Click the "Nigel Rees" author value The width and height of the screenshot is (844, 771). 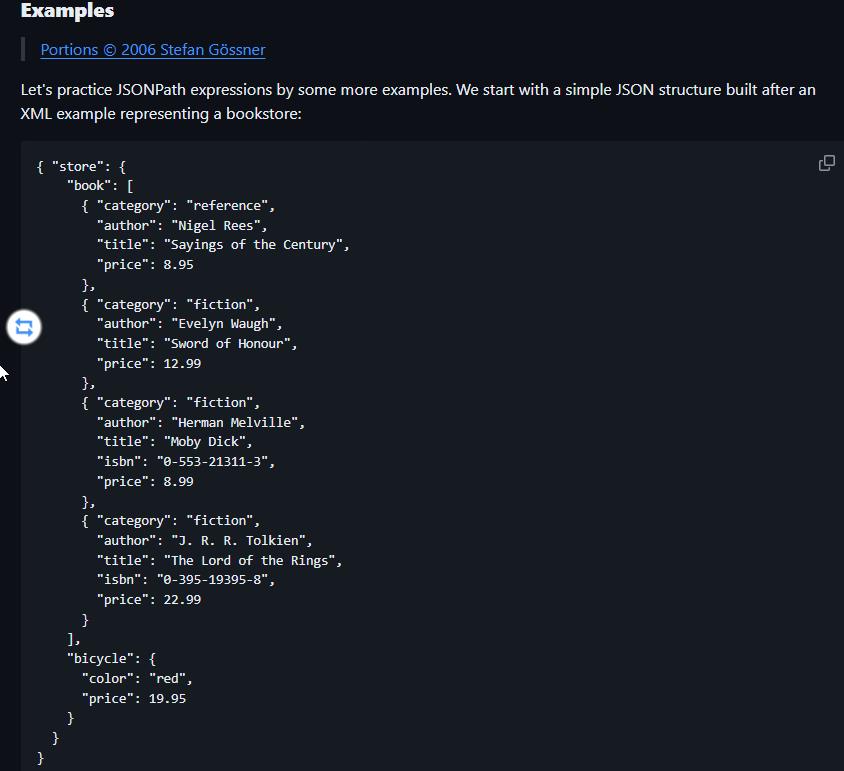coord(217,225)
